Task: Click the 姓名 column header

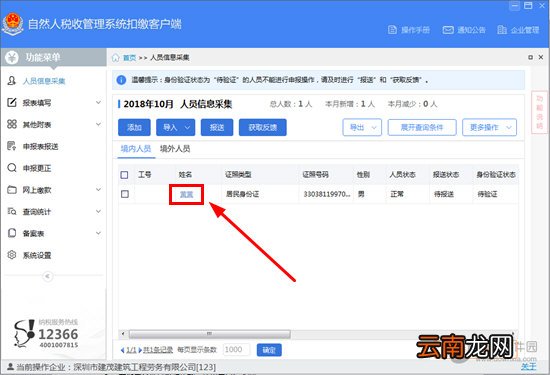Action: 185,175
